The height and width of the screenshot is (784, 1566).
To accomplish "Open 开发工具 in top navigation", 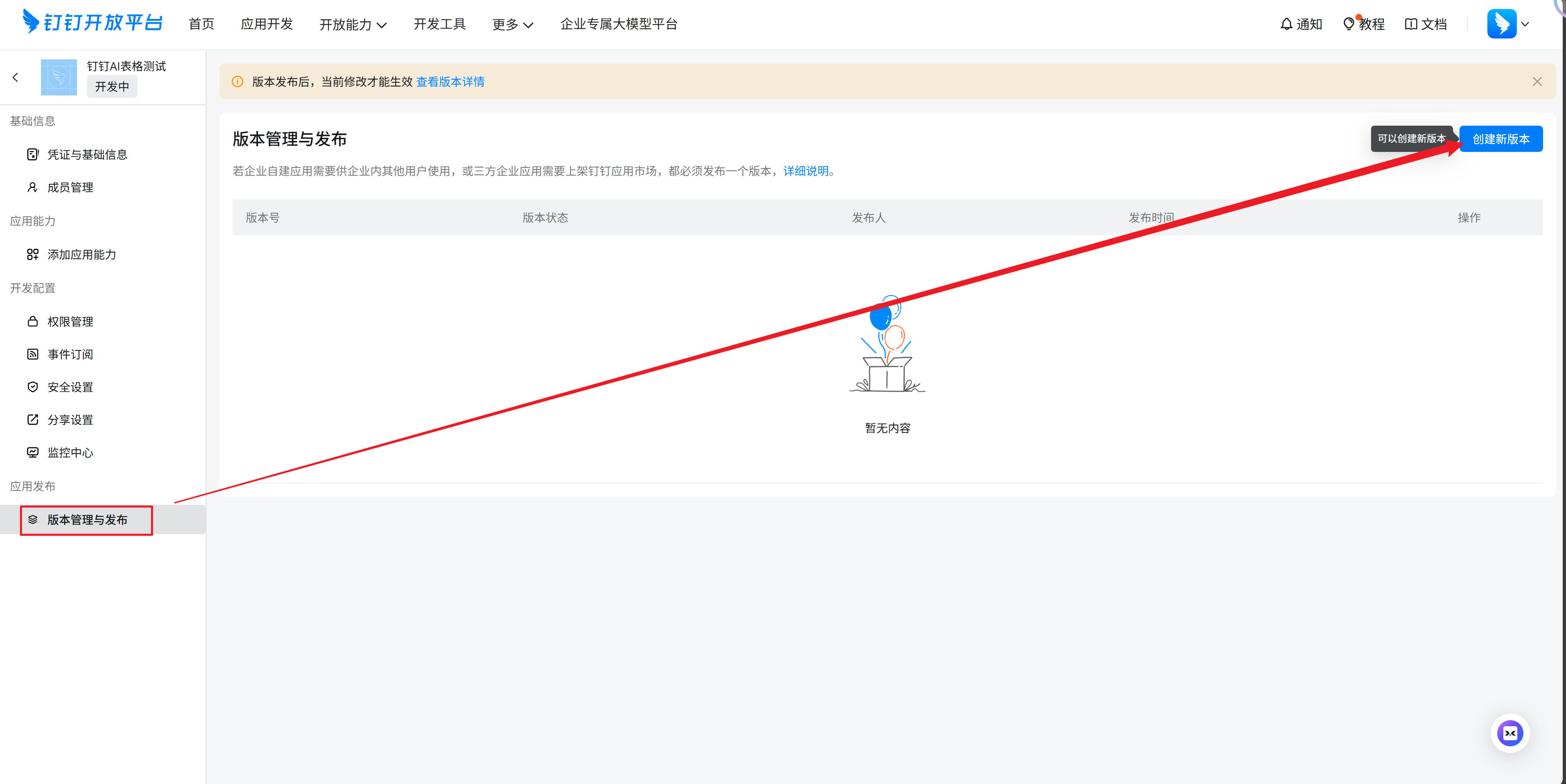I will (439, 24).
